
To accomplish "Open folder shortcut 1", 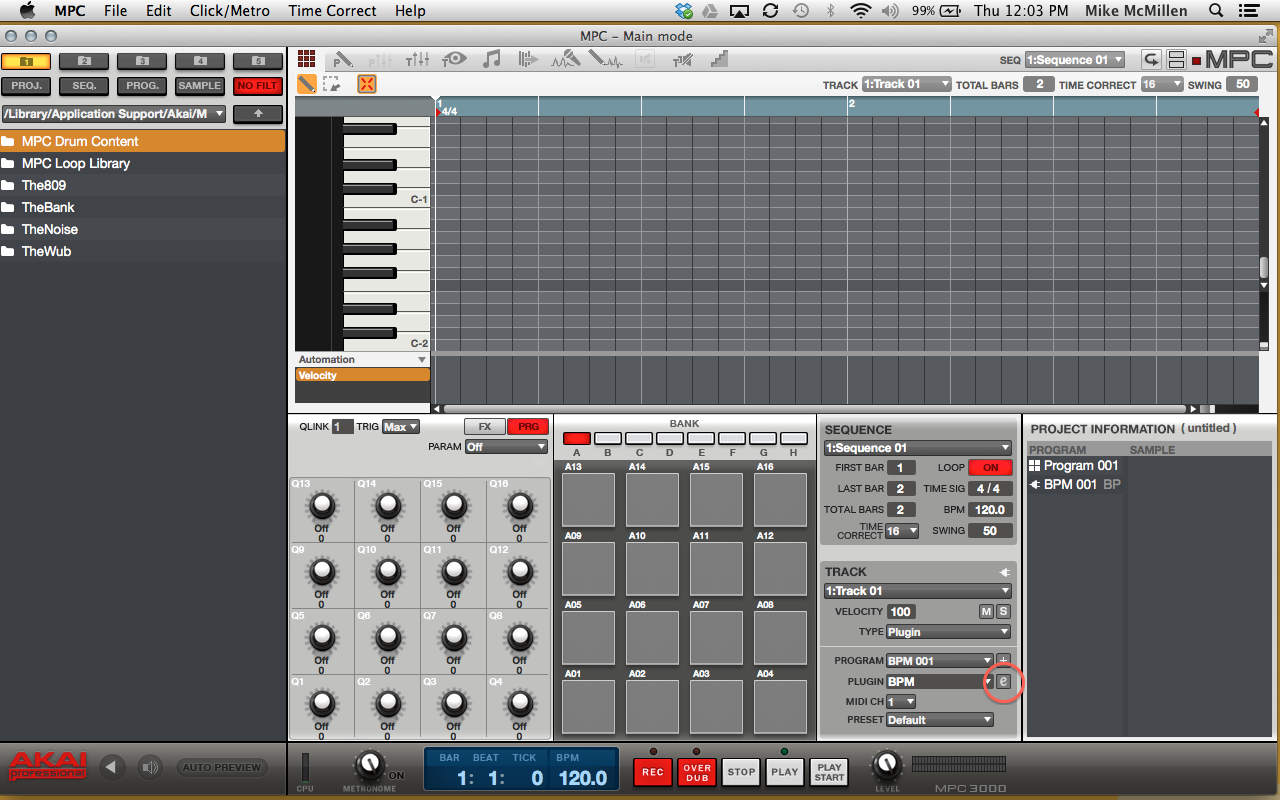I will point(26,61).
